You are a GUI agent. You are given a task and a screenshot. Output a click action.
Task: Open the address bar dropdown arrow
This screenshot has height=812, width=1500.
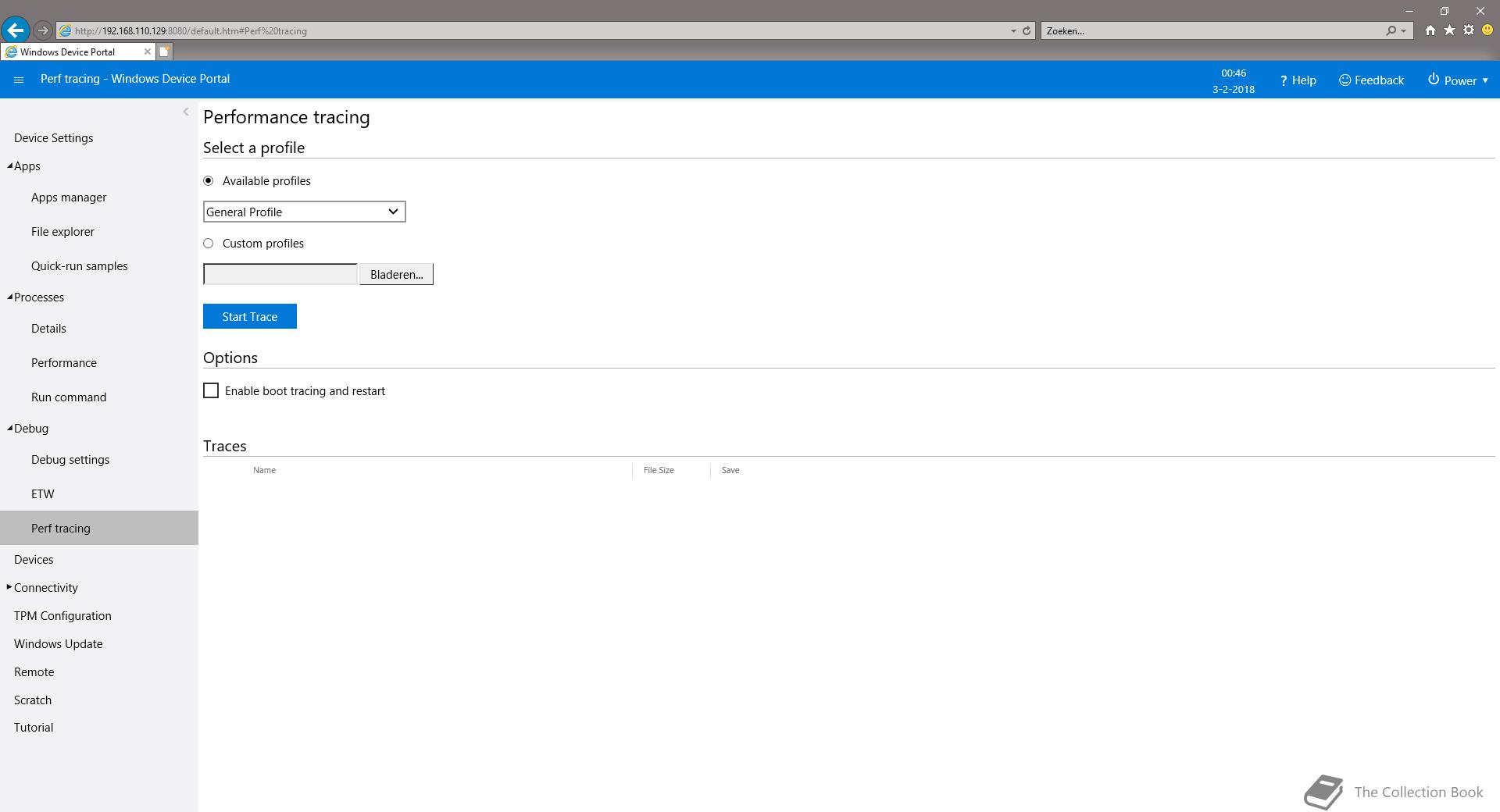tap(1013, 30)
